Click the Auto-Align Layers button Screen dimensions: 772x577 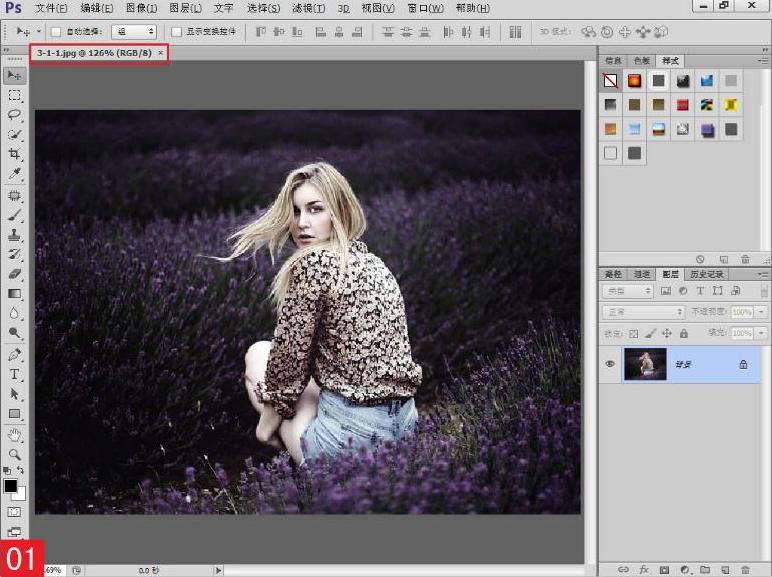(x=515, y=32)
